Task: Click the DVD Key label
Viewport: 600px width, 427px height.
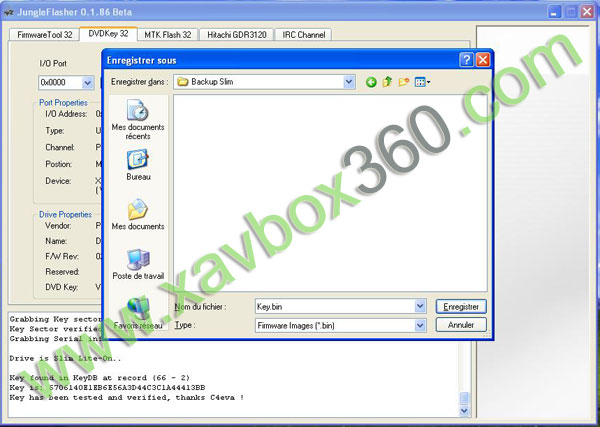Action: pos(61,287)
